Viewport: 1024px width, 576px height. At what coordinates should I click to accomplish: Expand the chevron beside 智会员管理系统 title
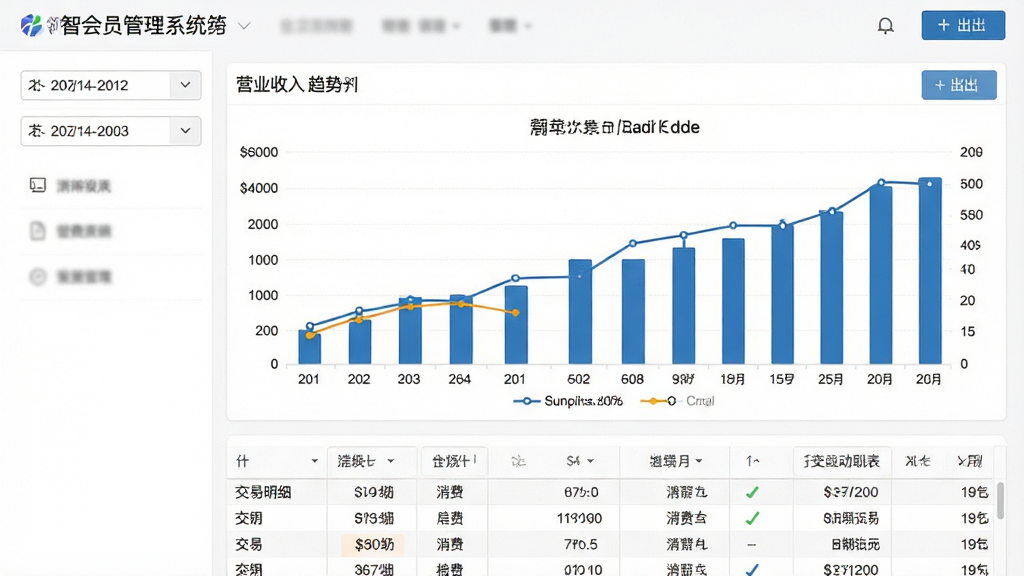[x=244, y=26]
